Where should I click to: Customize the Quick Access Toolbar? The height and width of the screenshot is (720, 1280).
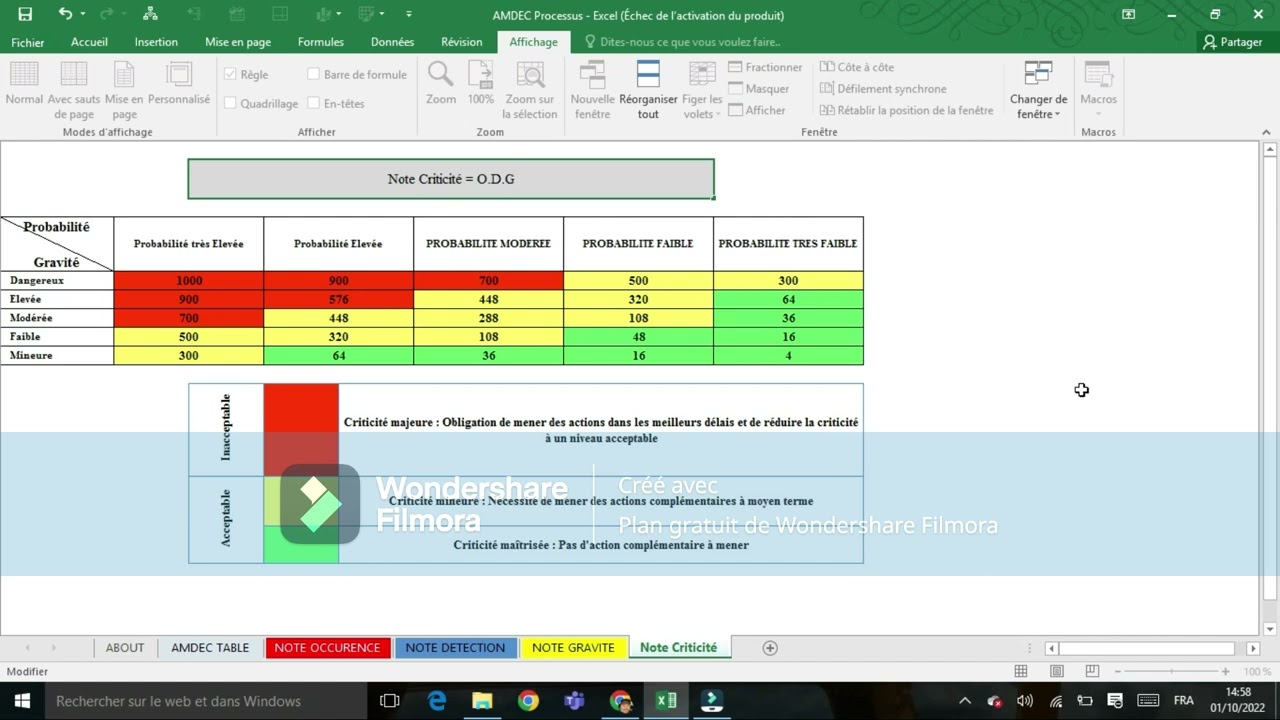pyautogui.click(x=409, y=14)
